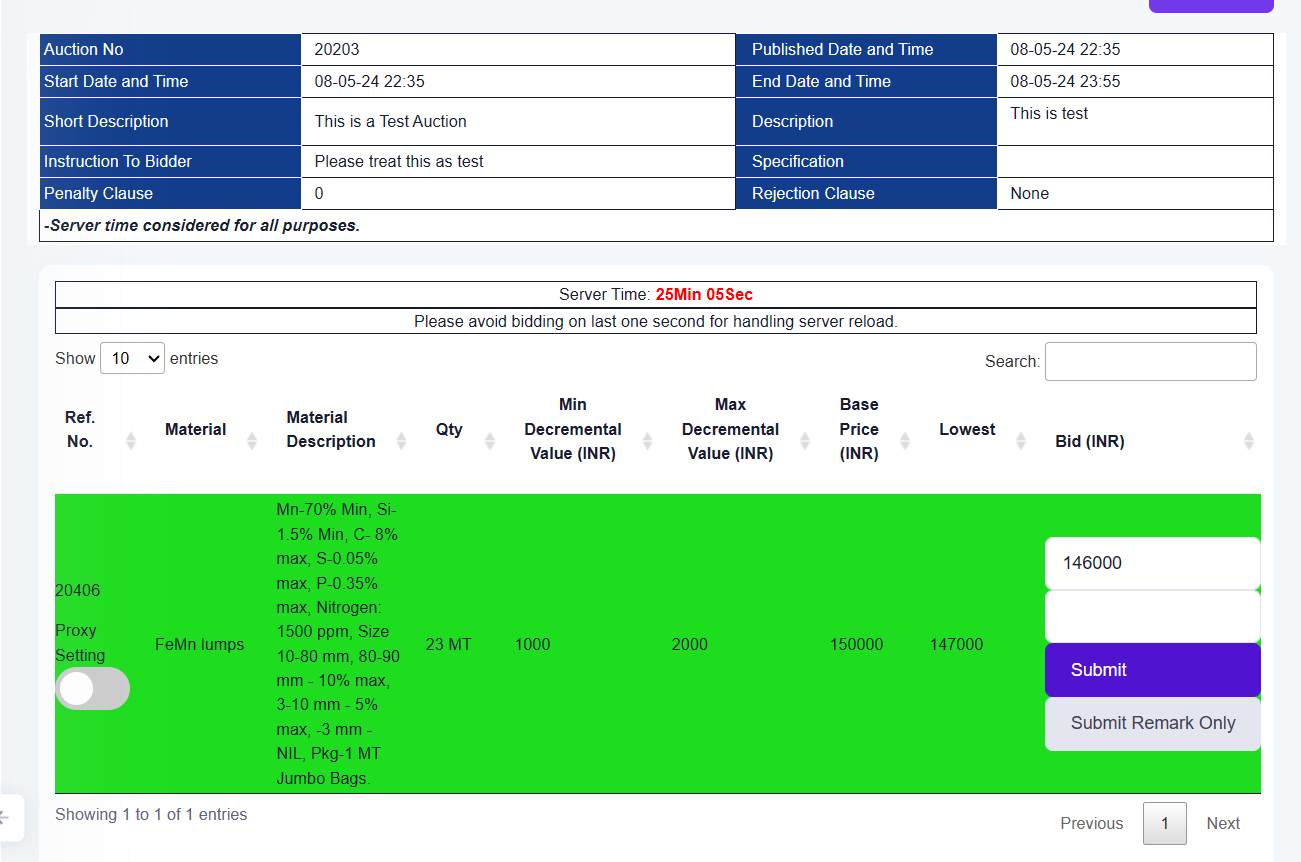Sort by Material column arrows

tap(252, 441)
